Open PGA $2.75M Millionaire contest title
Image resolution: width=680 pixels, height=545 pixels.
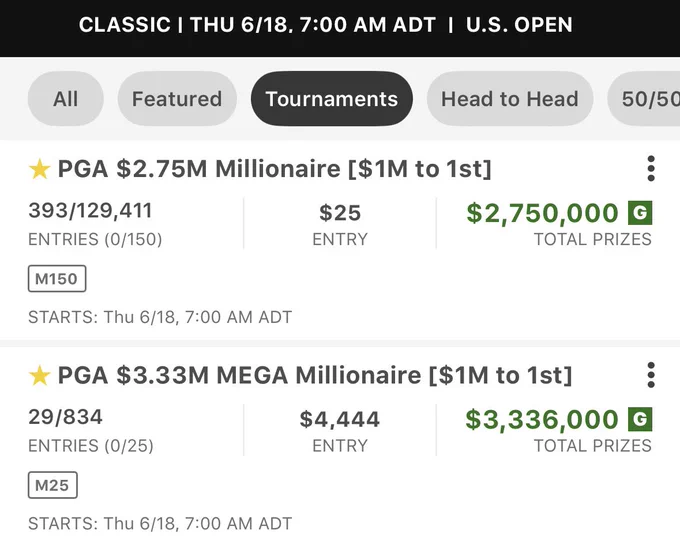pyautogui.click(x=275, y=169)
